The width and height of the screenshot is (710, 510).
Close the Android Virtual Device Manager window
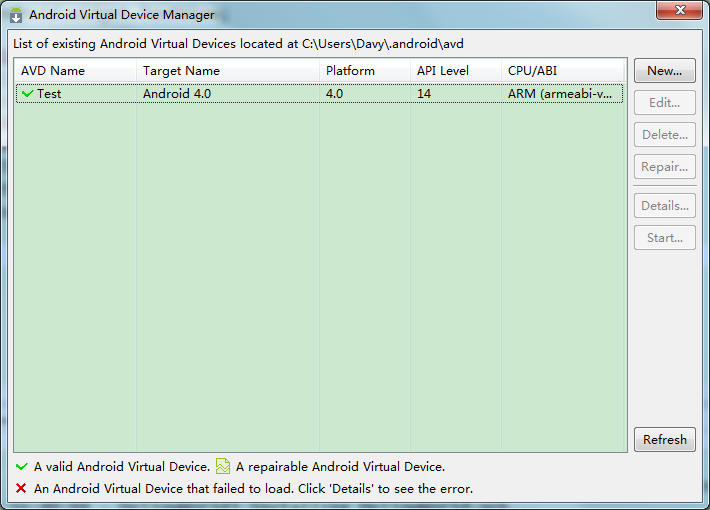click(679, 10)
